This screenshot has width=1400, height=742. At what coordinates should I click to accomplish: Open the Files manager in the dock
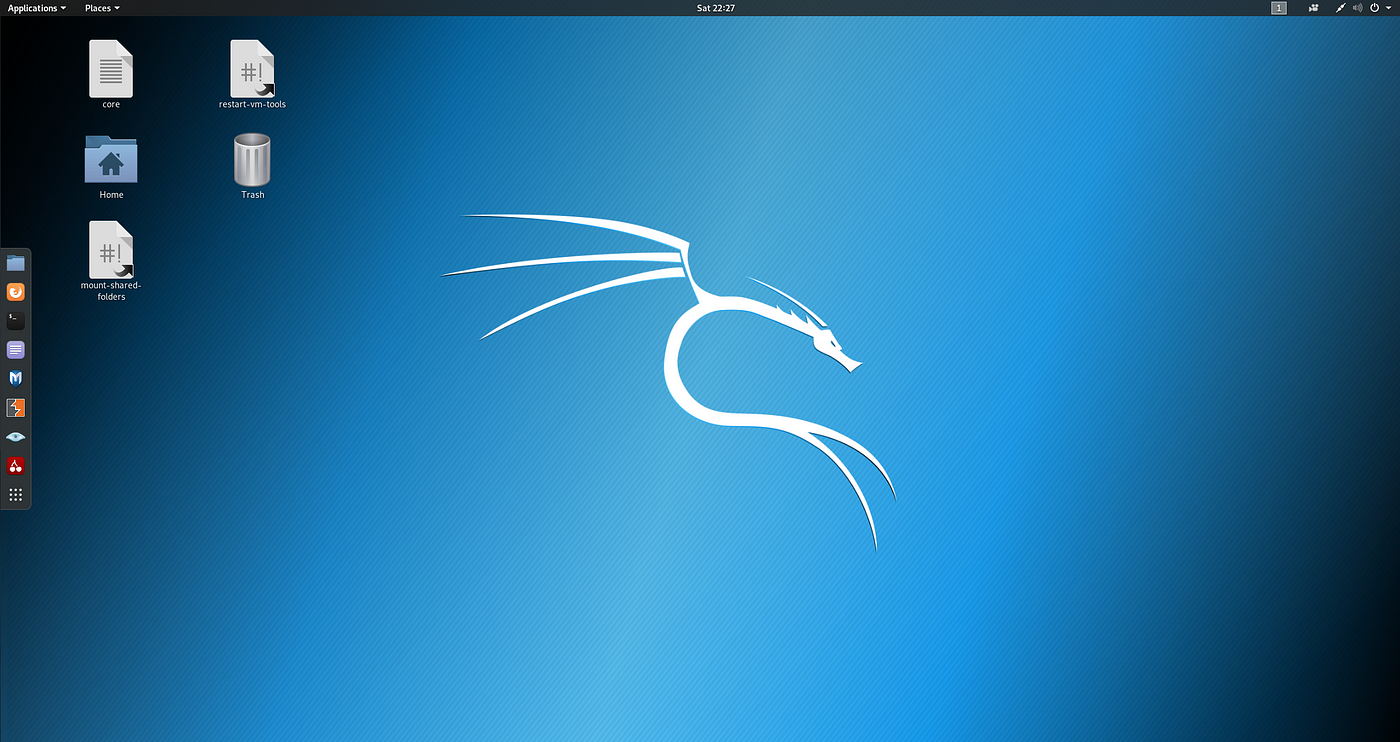pyautogui.click(x=15, y=264)
